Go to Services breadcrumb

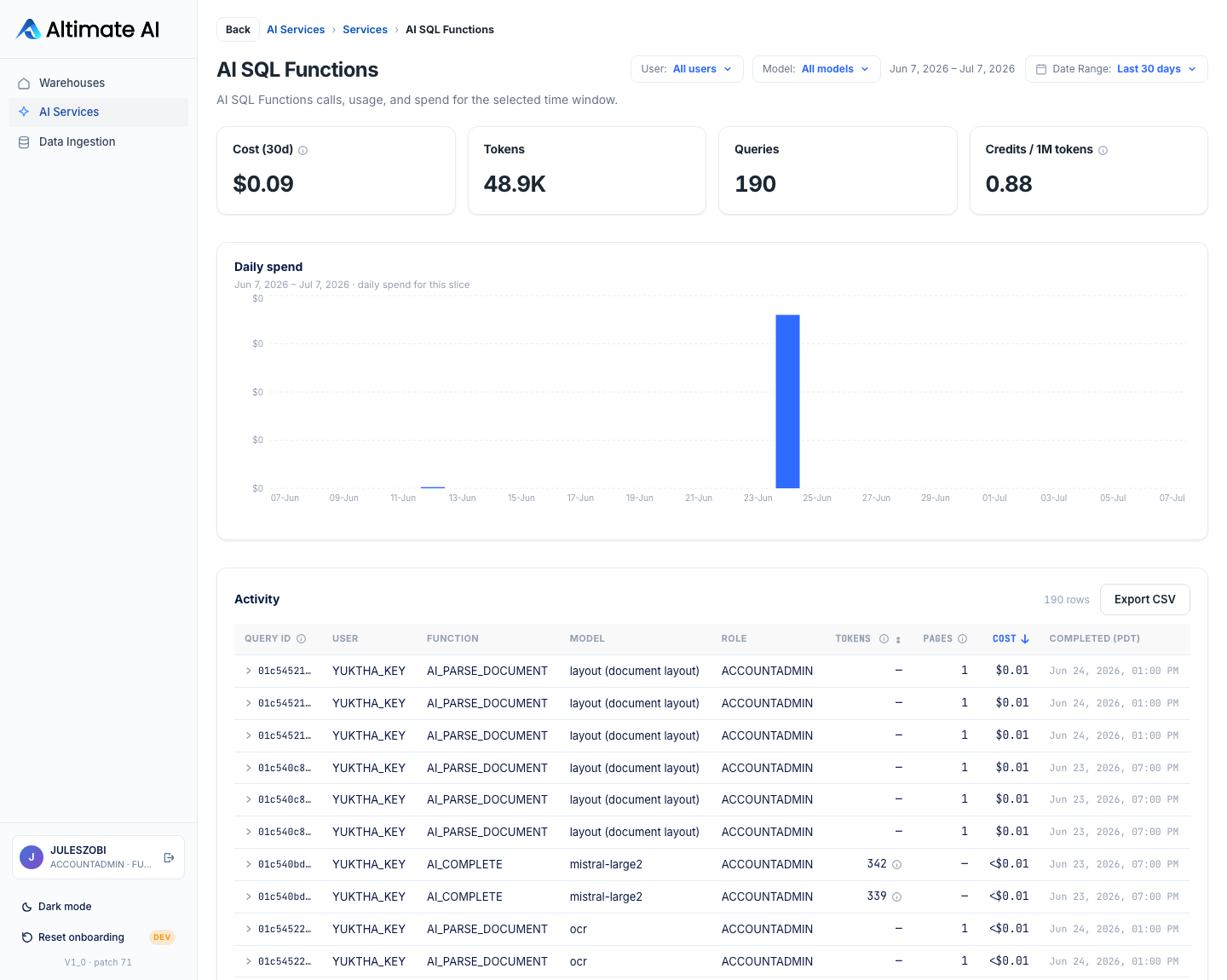[x=365, y=30]
